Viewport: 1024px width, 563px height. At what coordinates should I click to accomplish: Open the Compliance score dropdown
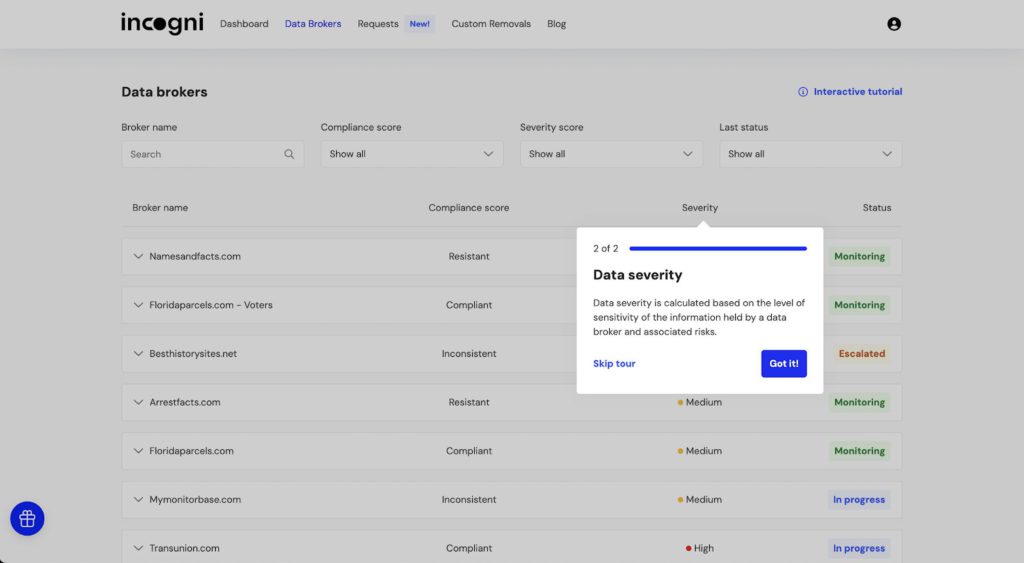[x=412, y=154]
